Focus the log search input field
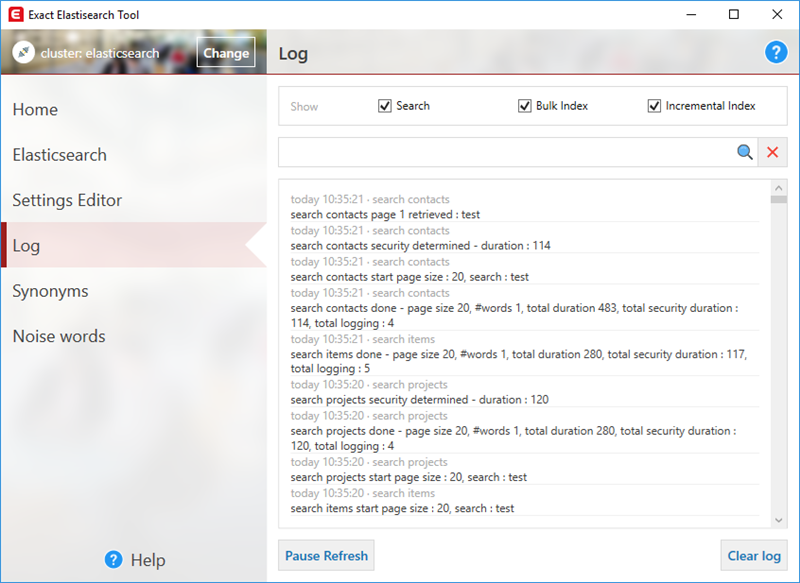Image resolution: width=800 pixels, height=583 pixels. (x=505, y=152)
